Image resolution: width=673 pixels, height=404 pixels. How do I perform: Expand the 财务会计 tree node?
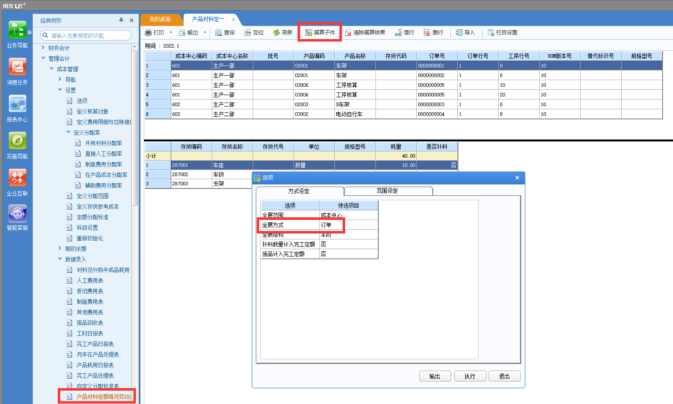(x=43, y=48)
